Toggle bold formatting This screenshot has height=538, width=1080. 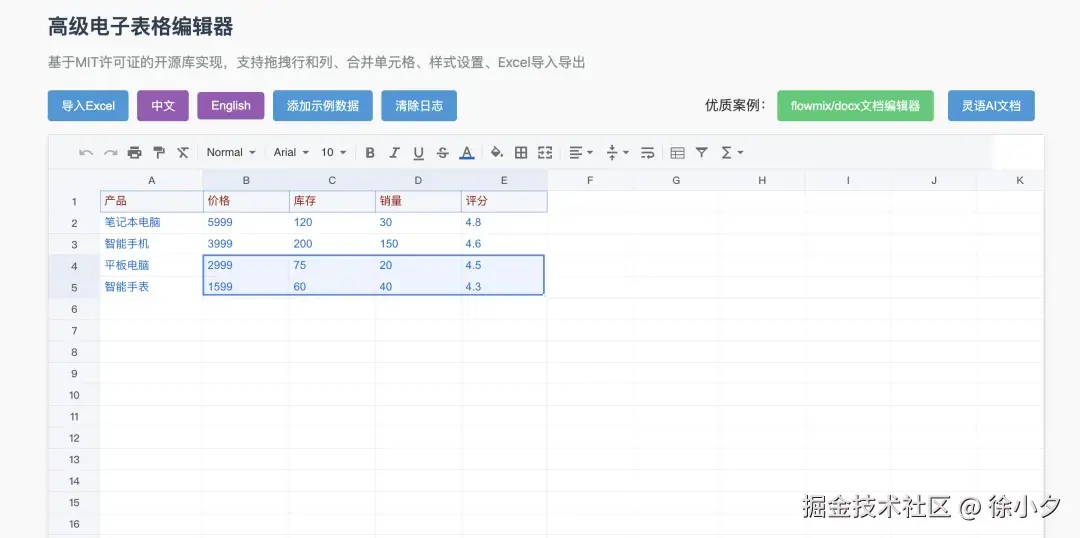(x=370, y=153)
